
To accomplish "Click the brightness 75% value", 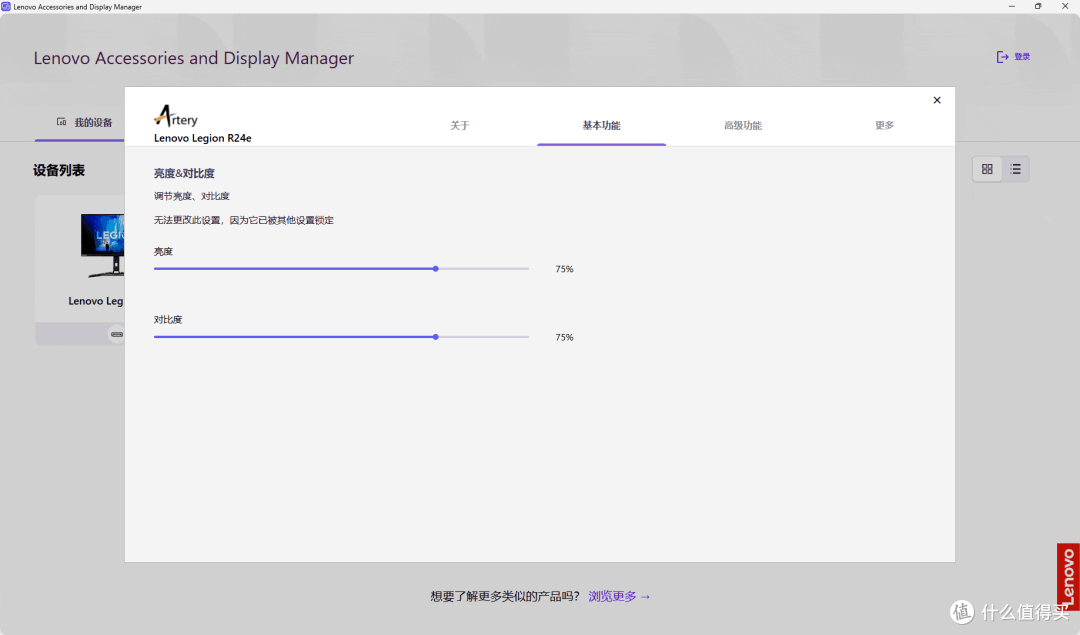I will click(564, 269).
